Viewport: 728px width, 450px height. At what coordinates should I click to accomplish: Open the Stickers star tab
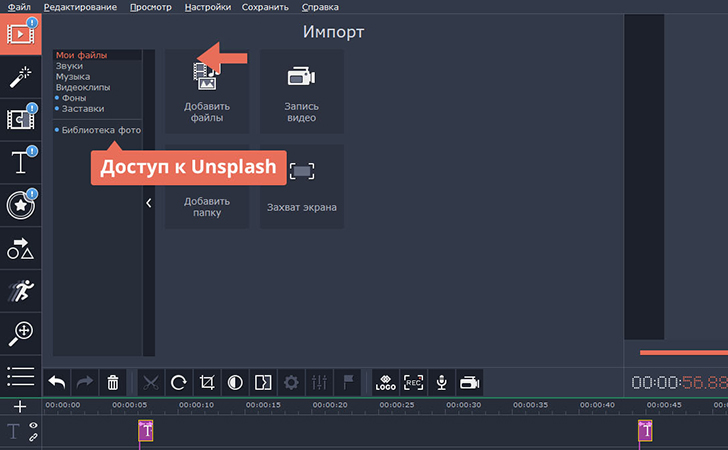pyautogui.click(x=20, y=205)
